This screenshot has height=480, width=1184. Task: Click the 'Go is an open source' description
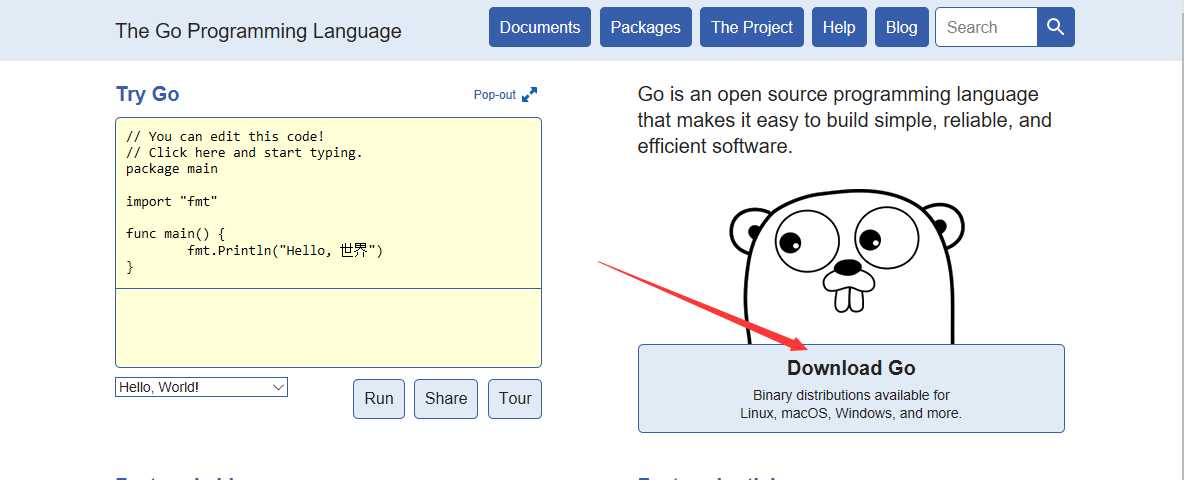(x=844, y=120)
